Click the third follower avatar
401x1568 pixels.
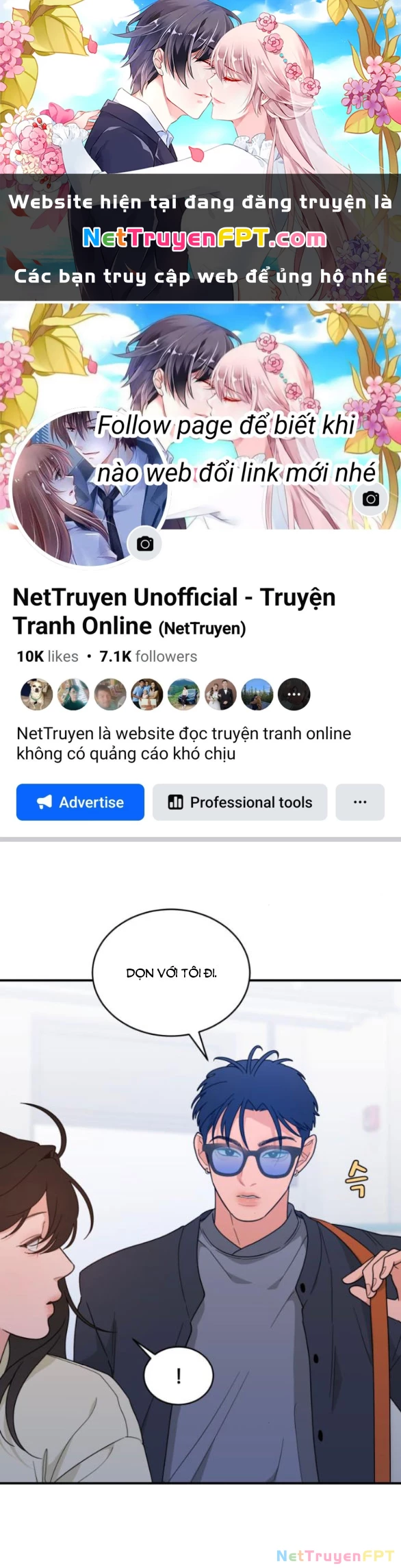pos(110,694)
